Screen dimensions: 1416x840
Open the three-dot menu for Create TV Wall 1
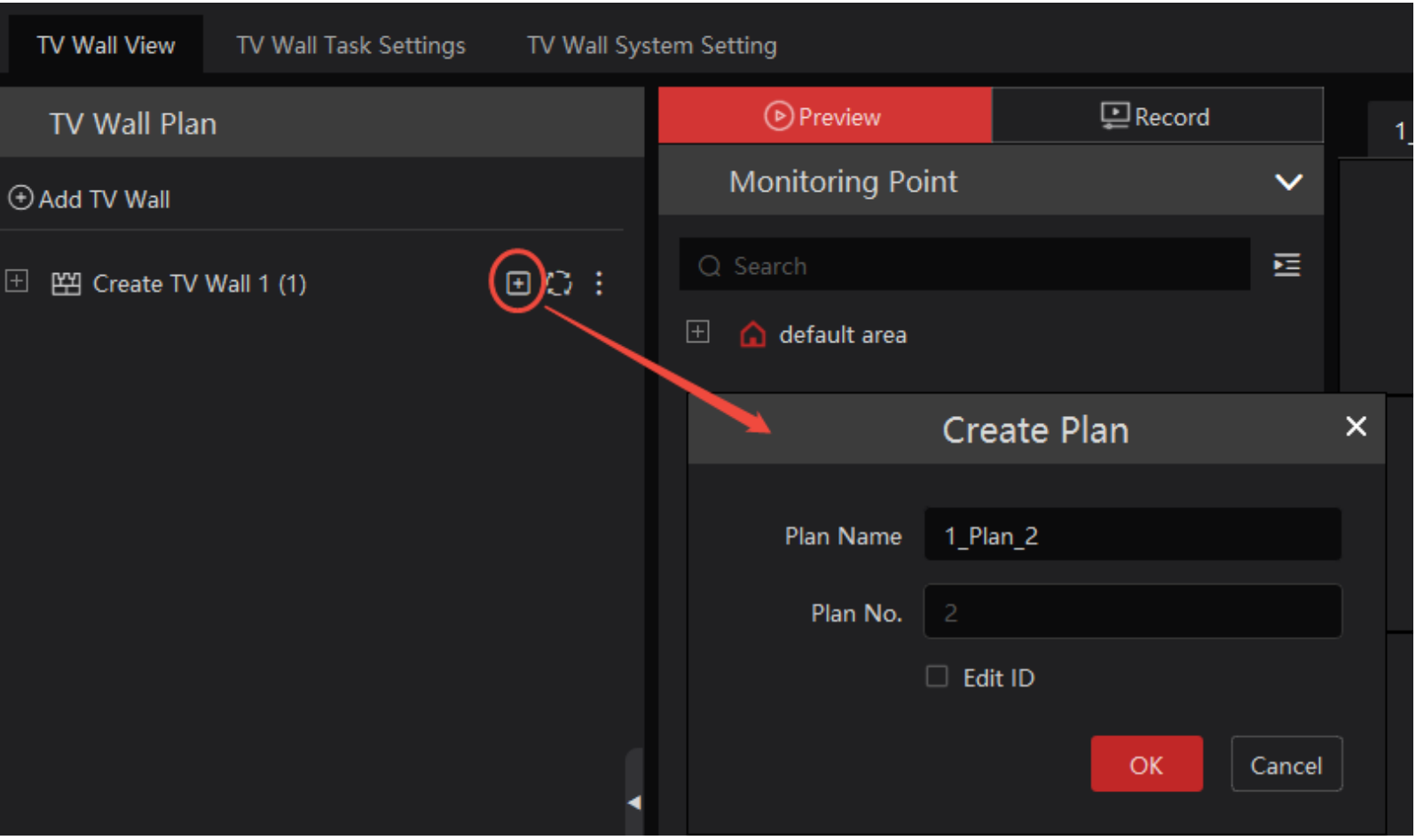[599, 283]
